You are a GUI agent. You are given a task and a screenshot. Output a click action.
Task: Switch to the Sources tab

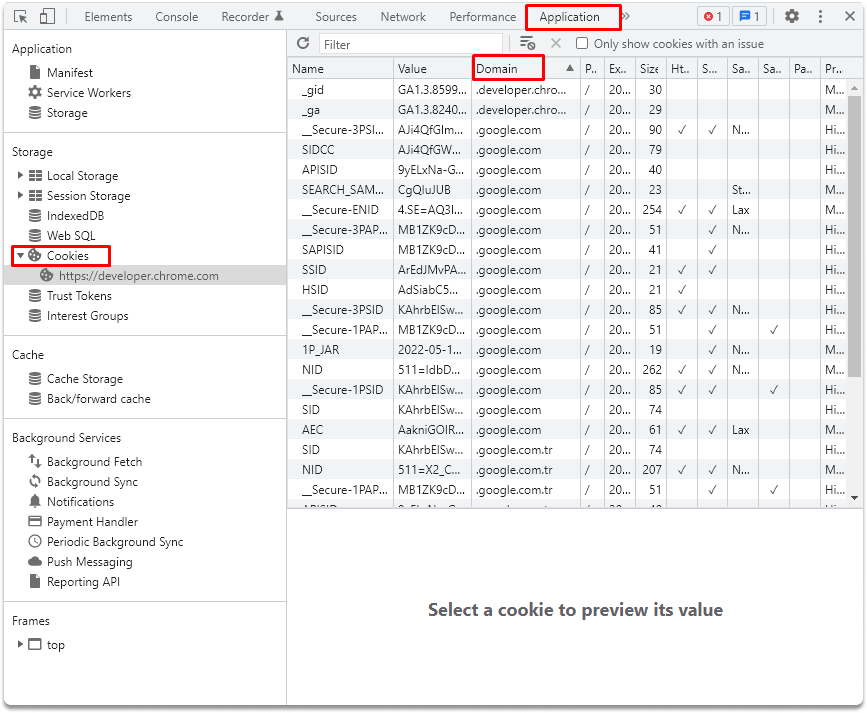[336, 17]
